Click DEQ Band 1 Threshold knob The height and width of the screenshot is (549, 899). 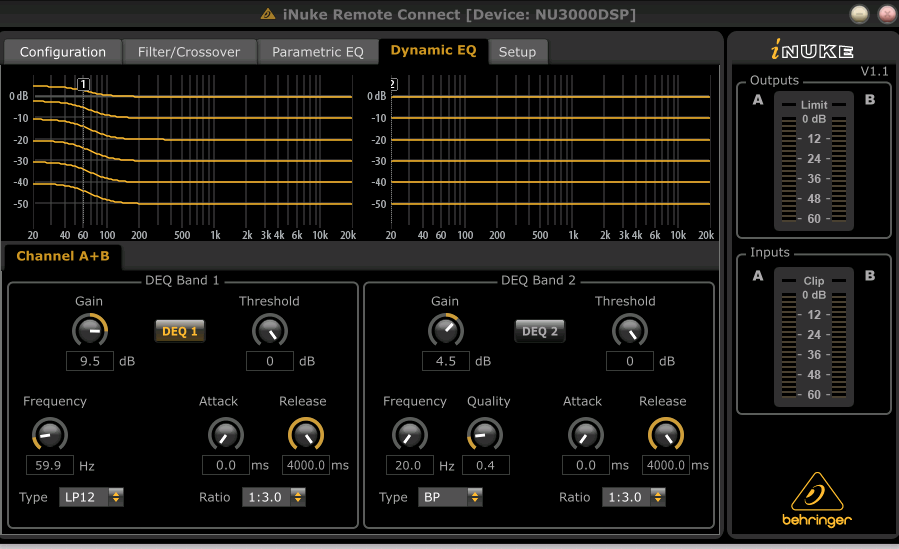point(269,331)
